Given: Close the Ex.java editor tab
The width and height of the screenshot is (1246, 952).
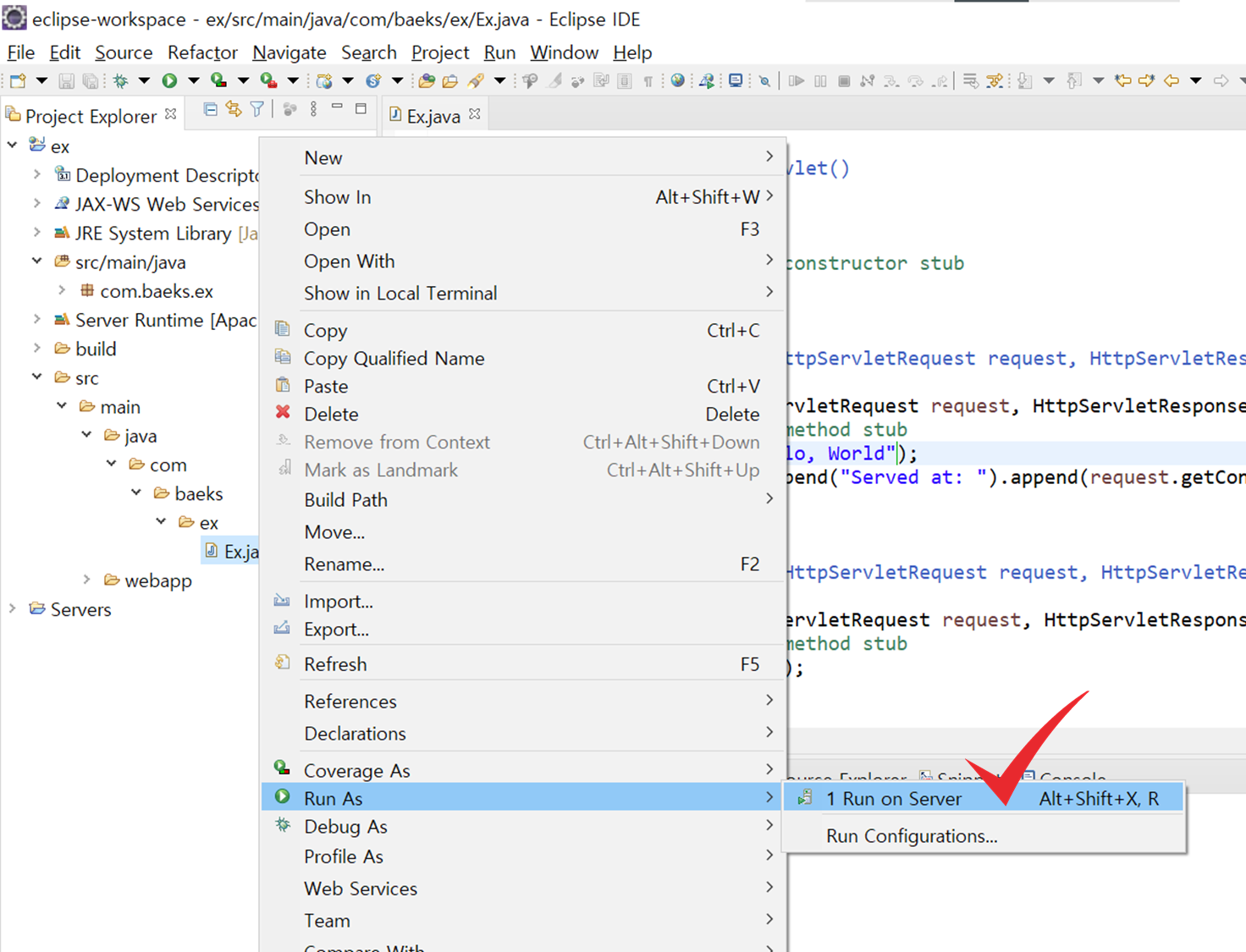Looking at the screenshot, I should tap(475, 113).
